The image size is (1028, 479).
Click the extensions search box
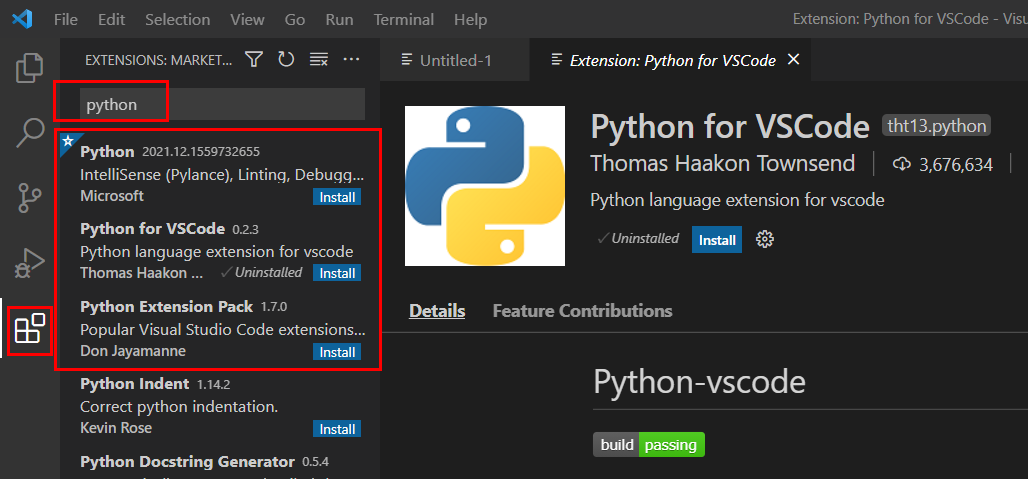click(x=222, y=104)
